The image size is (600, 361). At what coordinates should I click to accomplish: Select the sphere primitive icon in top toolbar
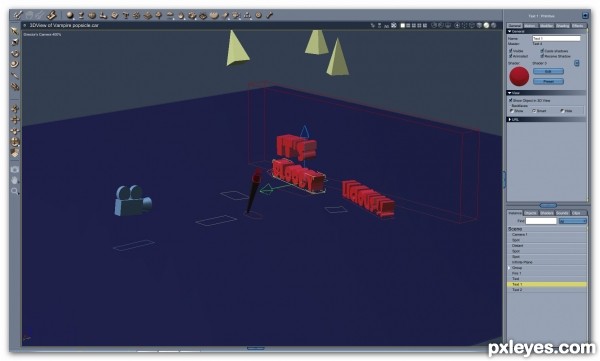pos(70,15)
